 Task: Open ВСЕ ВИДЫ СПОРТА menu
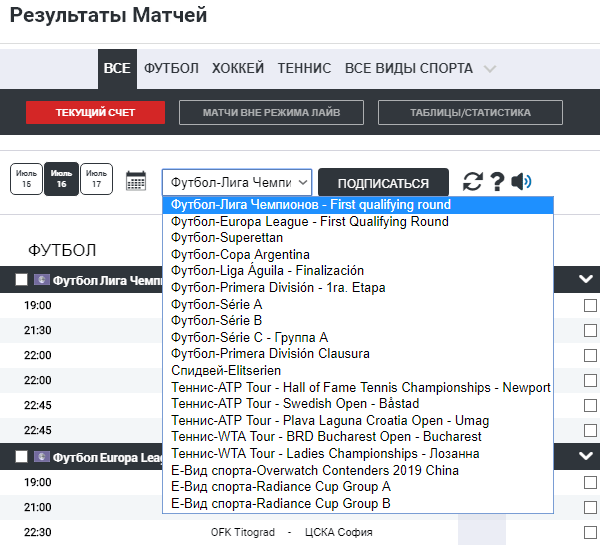coord(409,69)
